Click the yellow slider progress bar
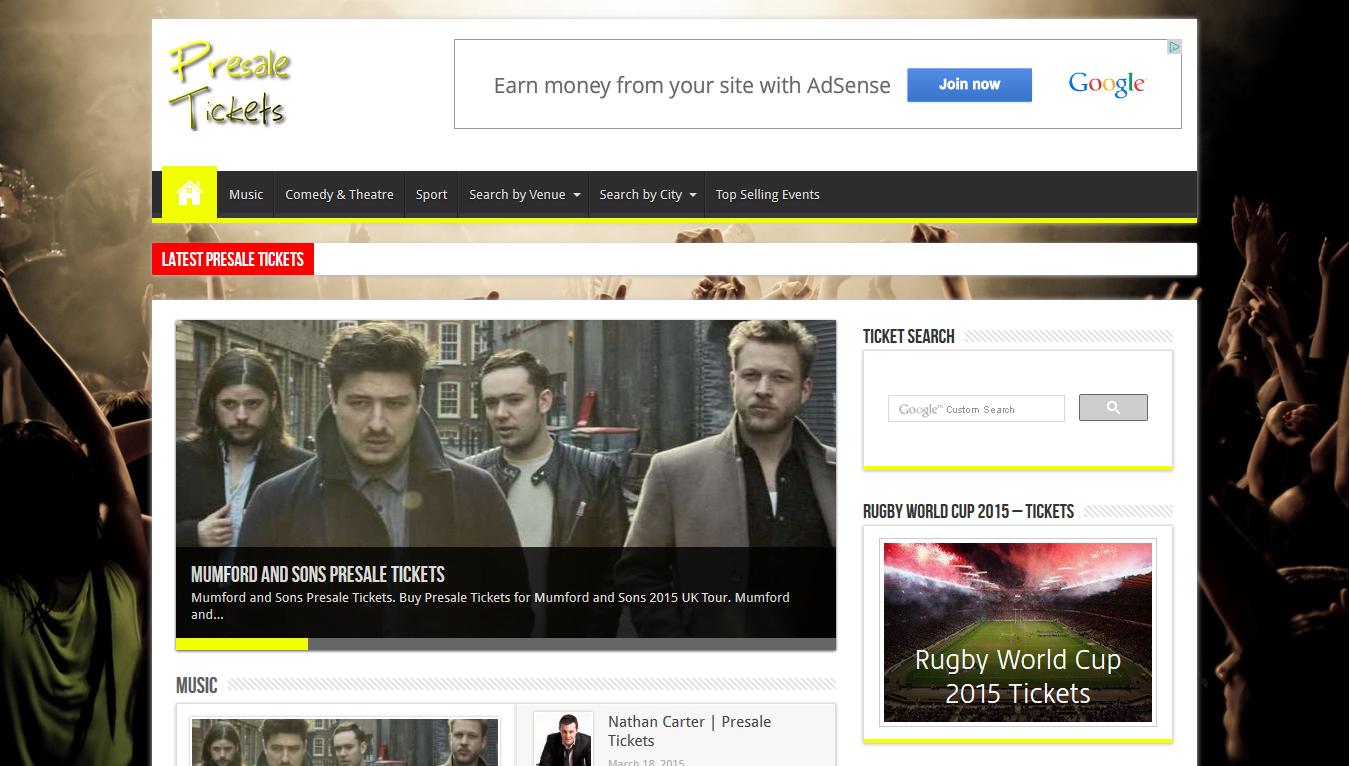Screen dimensions: 1350x766 242,644
